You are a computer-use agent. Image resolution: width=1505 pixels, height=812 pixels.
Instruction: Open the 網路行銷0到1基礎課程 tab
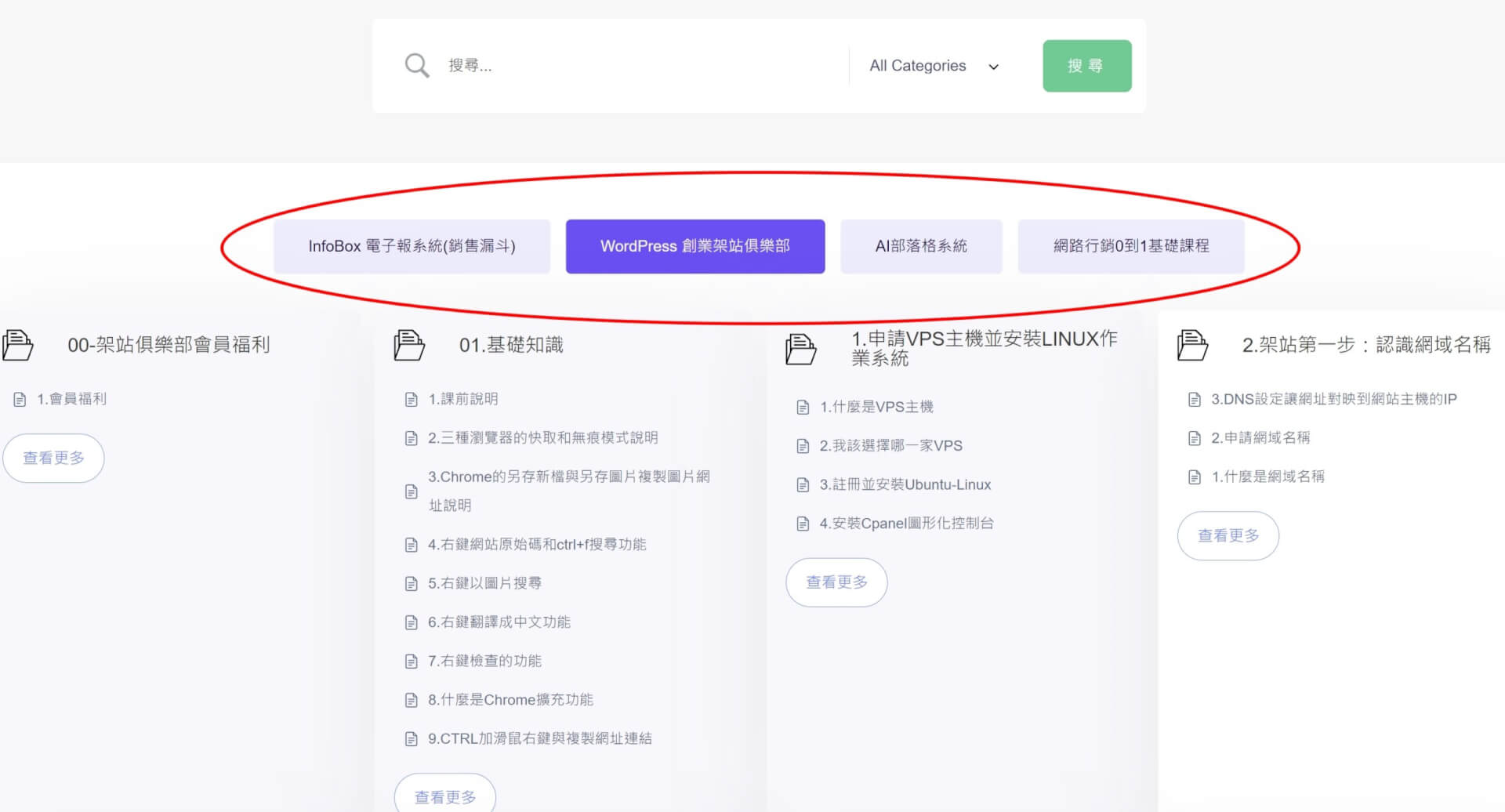pos(1131,246)
